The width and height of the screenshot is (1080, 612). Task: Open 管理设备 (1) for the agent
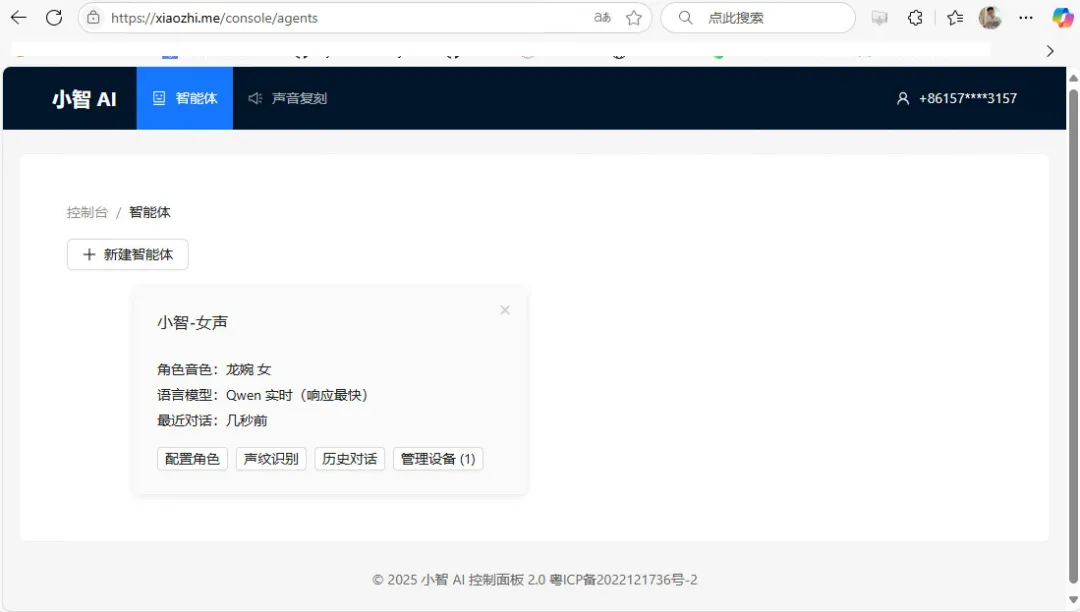point(438,458)
